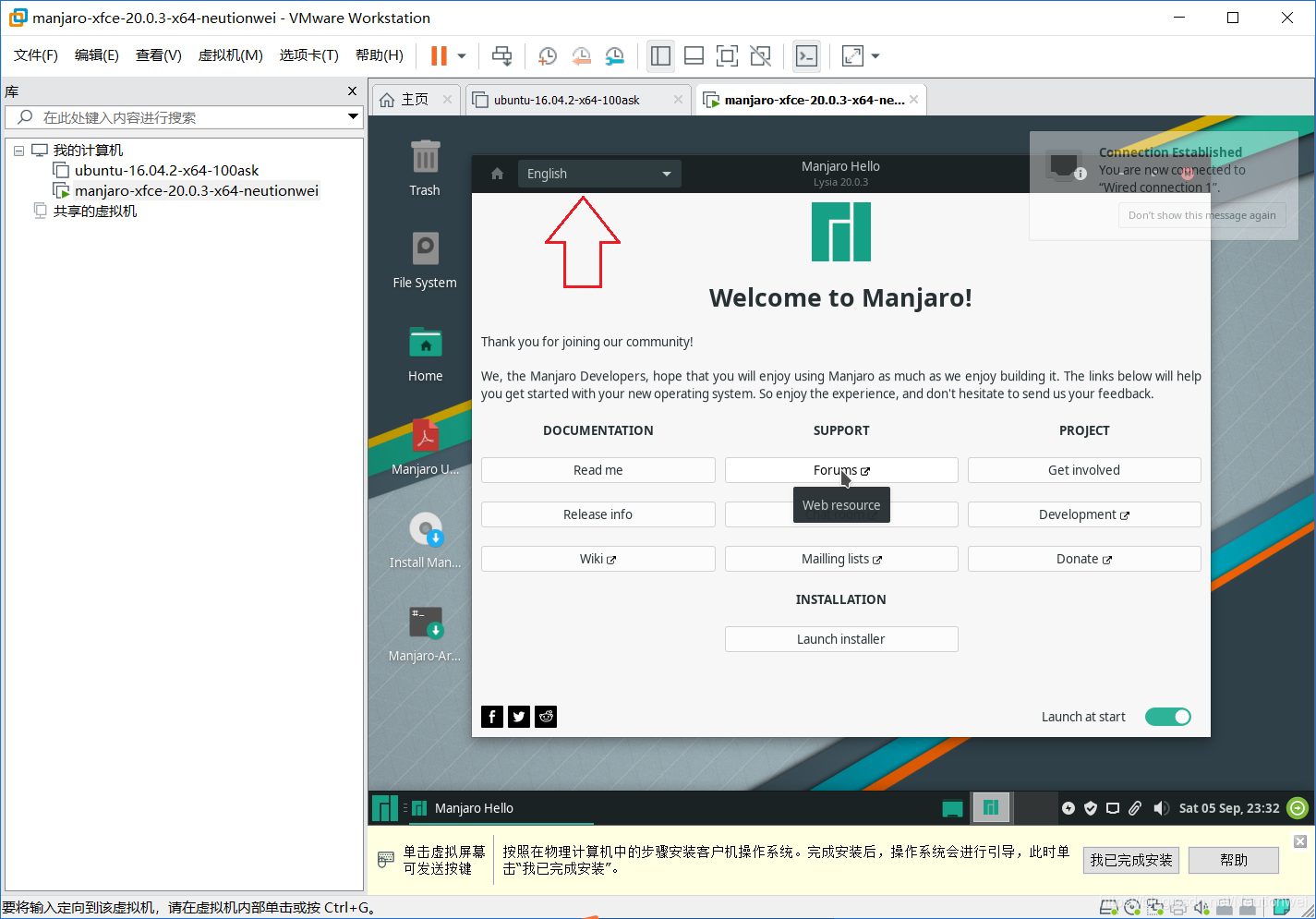Screen dimensions: 1316x919
Task: Open the Mailling lists link
Action: 841,559
